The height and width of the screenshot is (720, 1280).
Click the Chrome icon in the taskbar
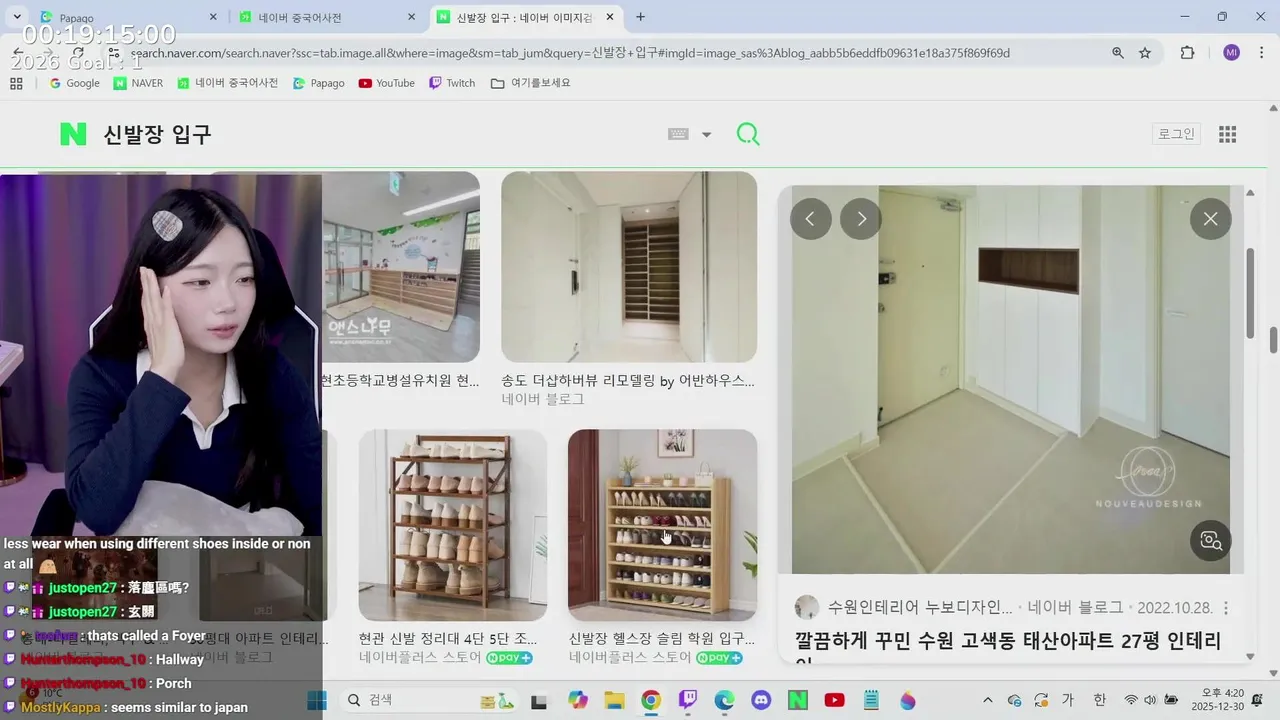click(x=651, y=701)
